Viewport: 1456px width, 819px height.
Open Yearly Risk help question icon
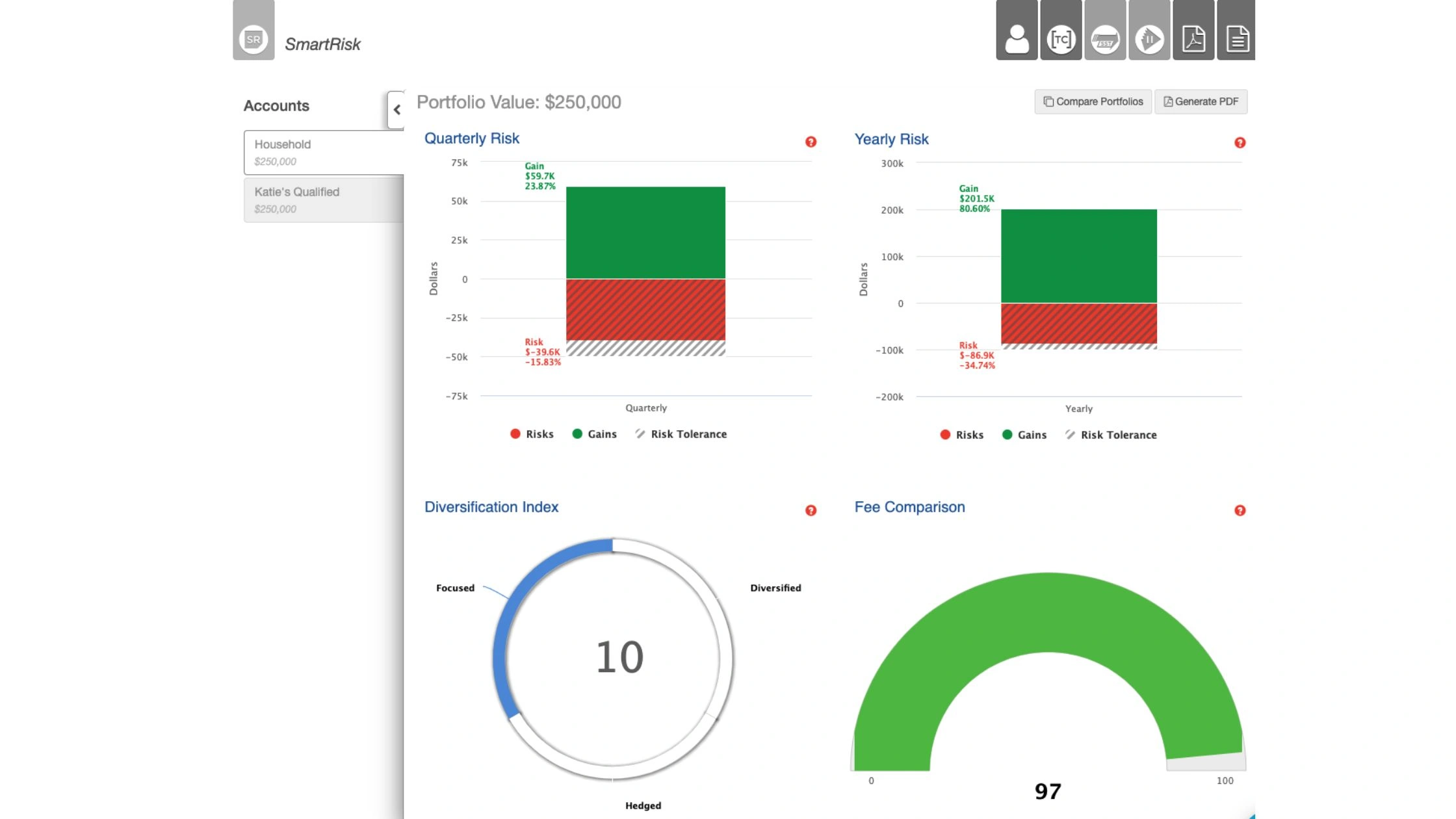(1240, 142)
